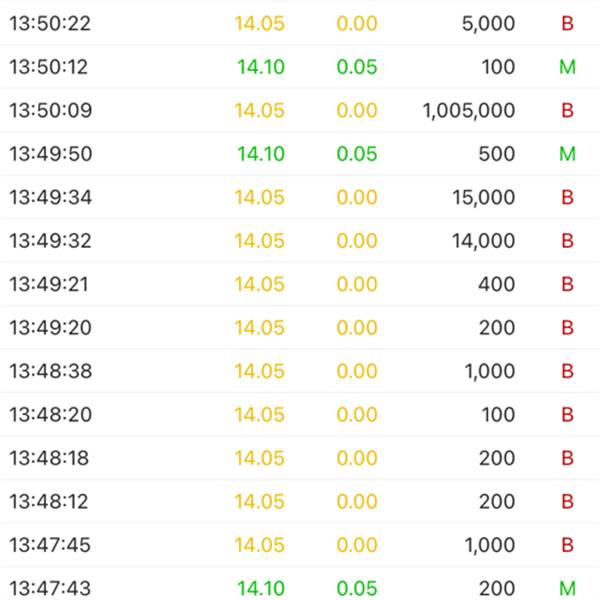Choose the 13:49:20 trade entry
This screenshot has height=600, width=600.
tap(300, 327)
